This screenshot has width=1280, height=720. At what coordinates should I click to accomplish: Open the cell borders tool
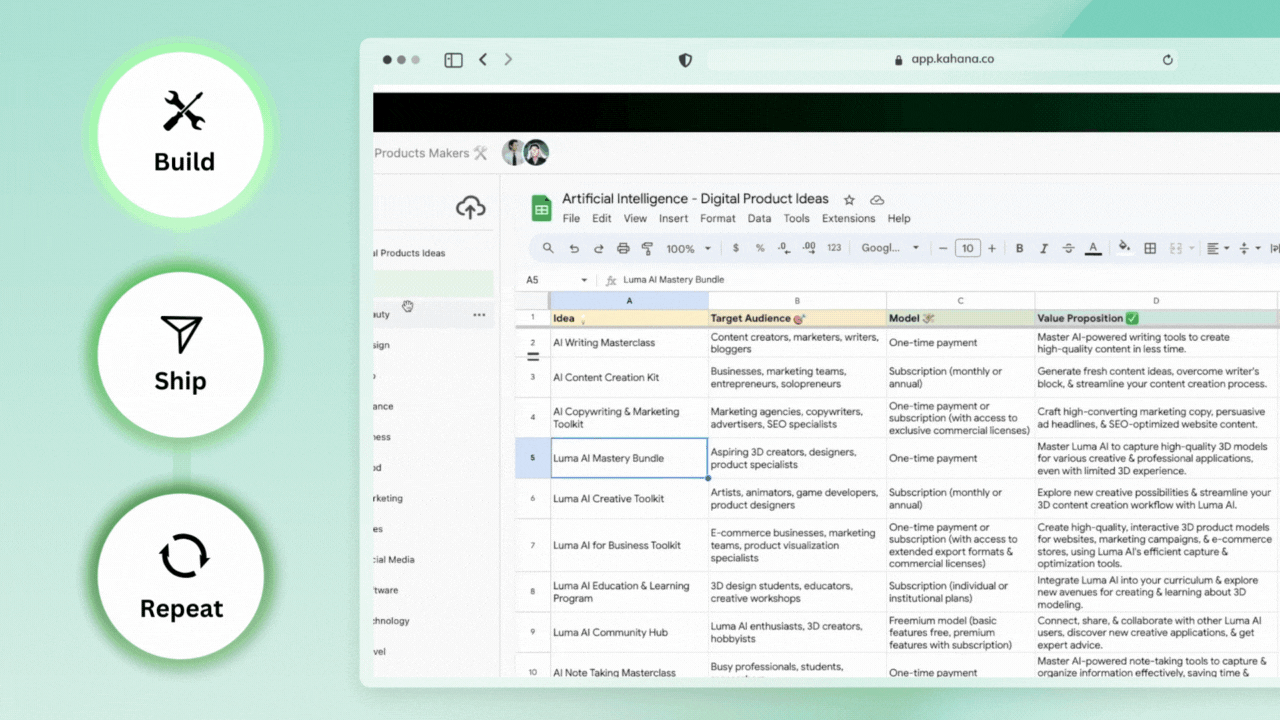(x=1150, y=248)
